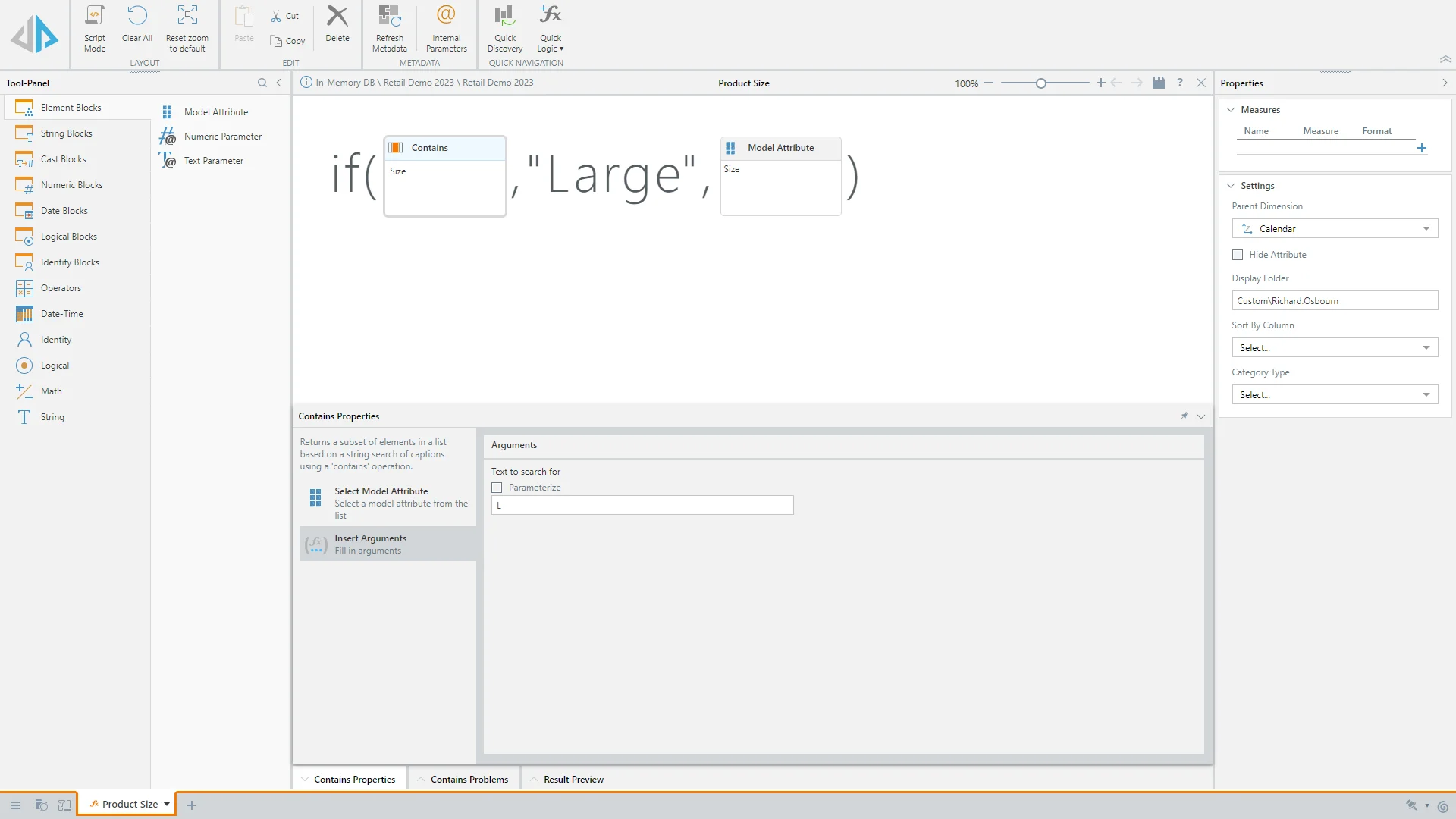Check the Hide Attribute option
Screen dimensions: 1456x819
point(1238,255)
